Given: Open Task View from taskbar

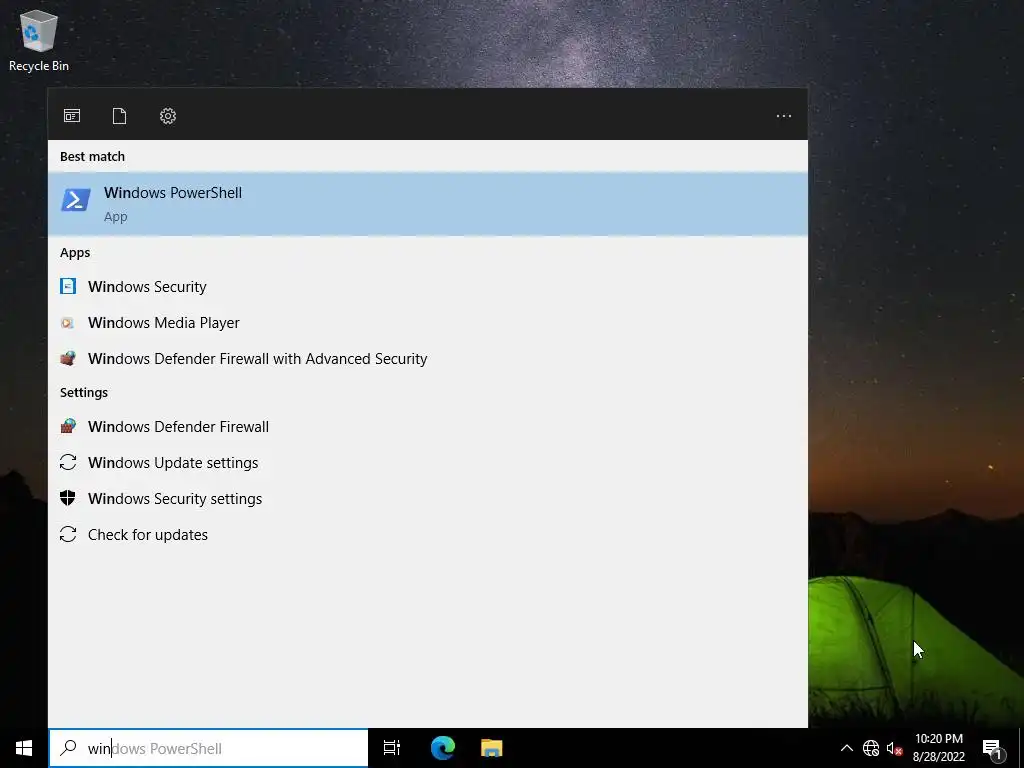Looking at the screenshot, I should pos(392,748).
